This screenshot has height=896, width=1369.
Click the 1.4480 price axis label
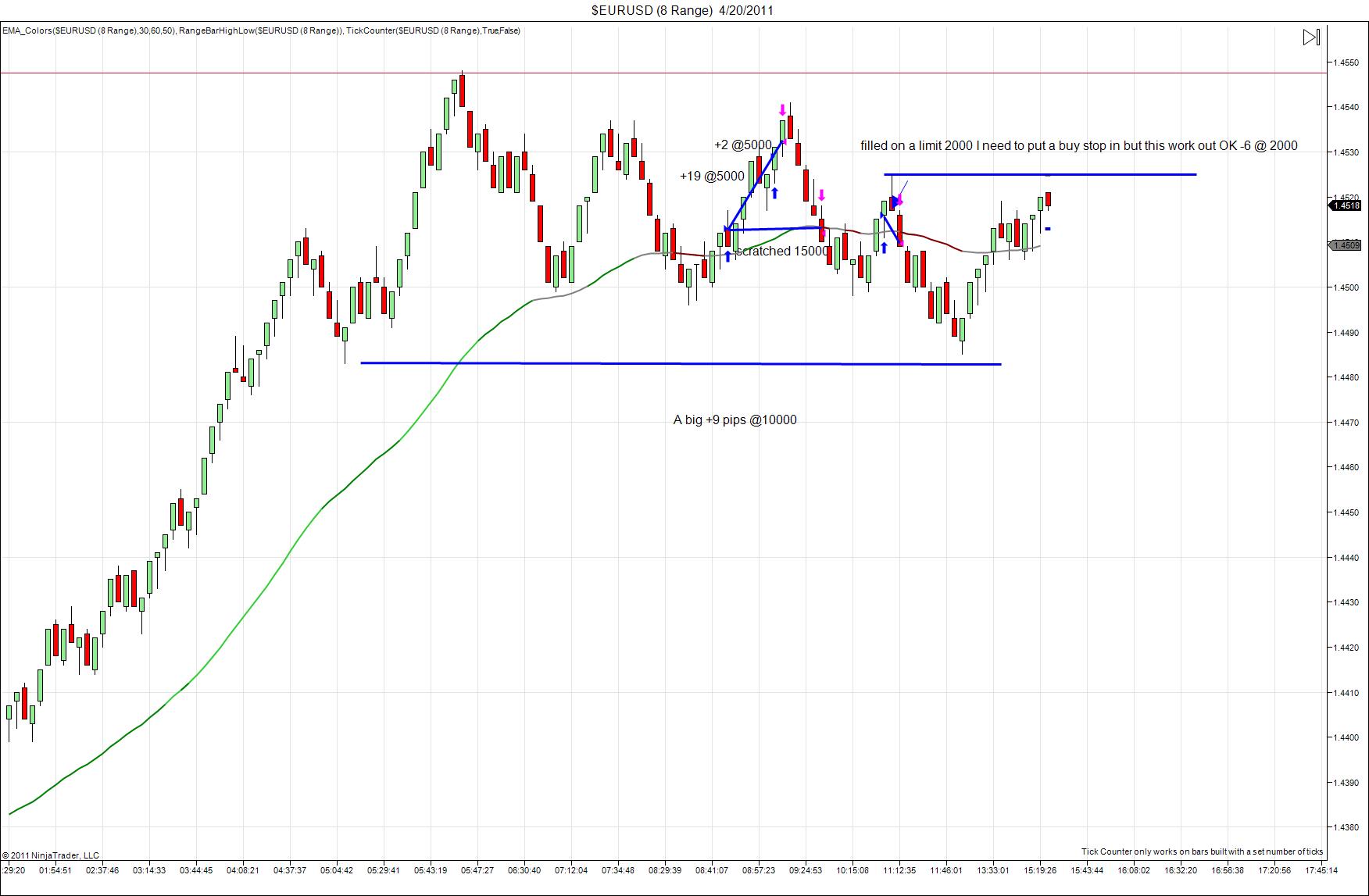1346,377
